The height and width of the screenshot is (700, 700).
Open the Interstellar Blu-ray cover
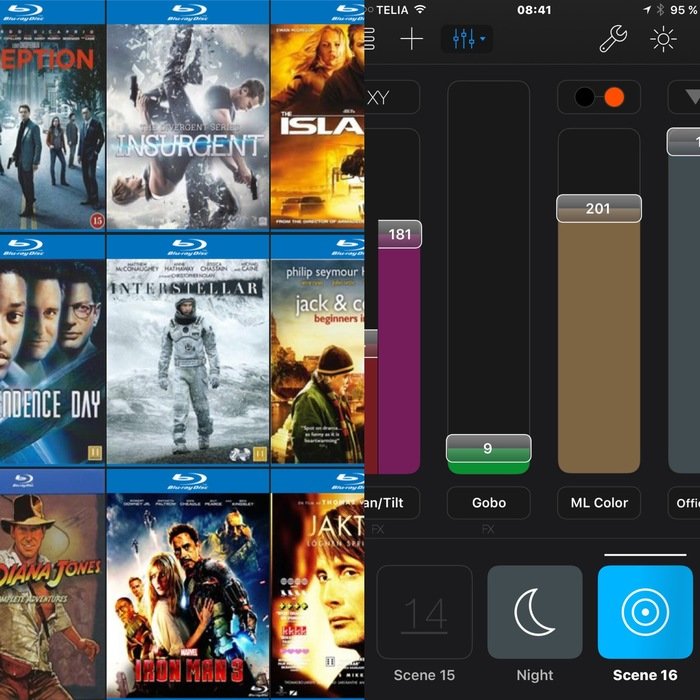point(188,350)
